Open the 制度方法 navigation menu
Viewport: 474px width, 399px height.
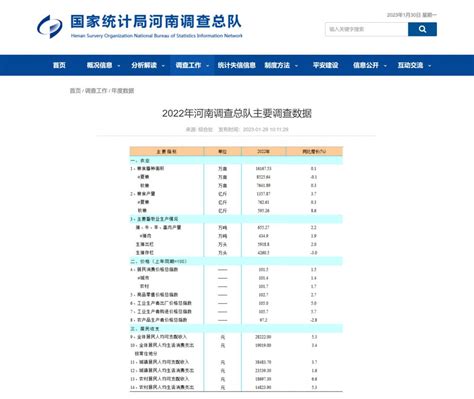(277, 65)
